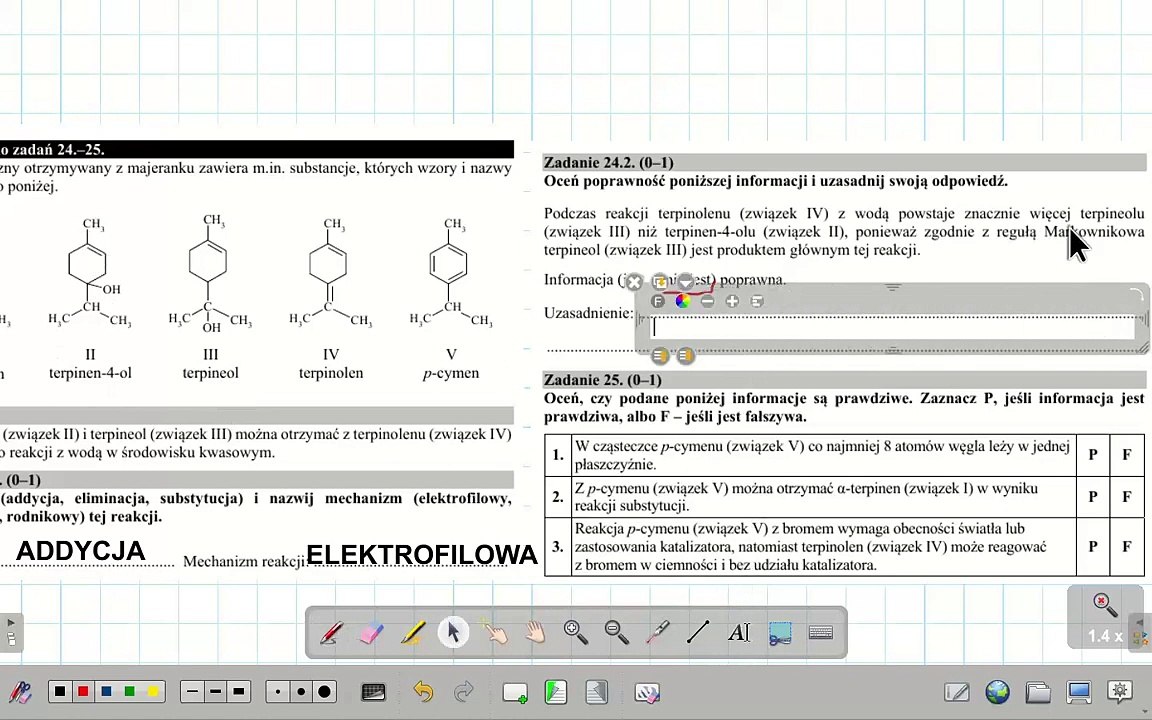Viewport: 1152px width, 720px height.
Task: Increase text size with plus button
Action: pyautogui.click(x=732, y=301)
